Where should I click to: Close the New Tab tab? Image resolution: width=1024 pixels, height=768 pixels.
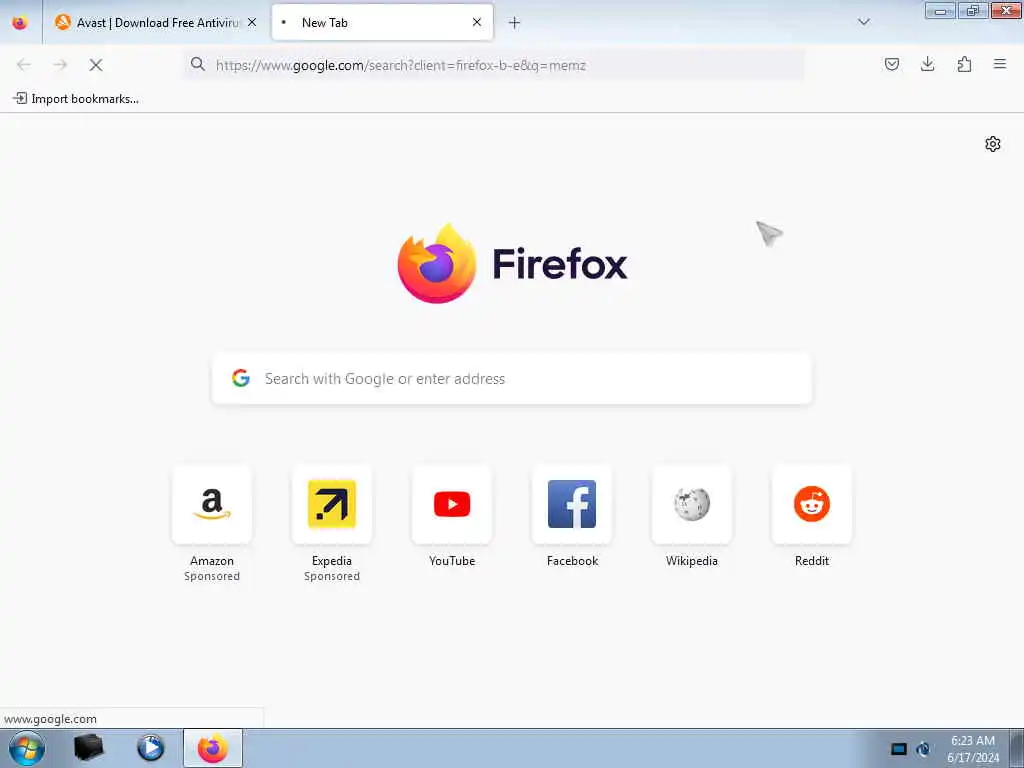click(477, 22)
